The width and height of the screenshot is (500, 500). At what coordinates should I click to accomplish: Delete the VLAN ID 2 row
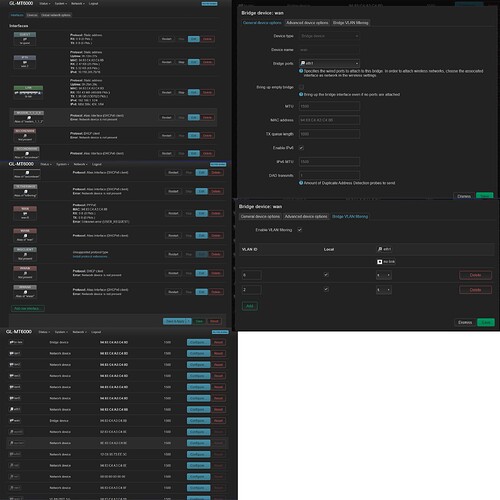point(475,290)
